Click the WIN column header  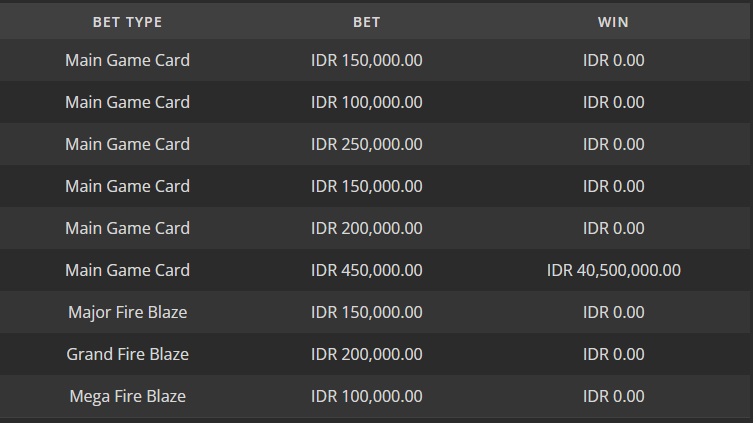[613, 22]
